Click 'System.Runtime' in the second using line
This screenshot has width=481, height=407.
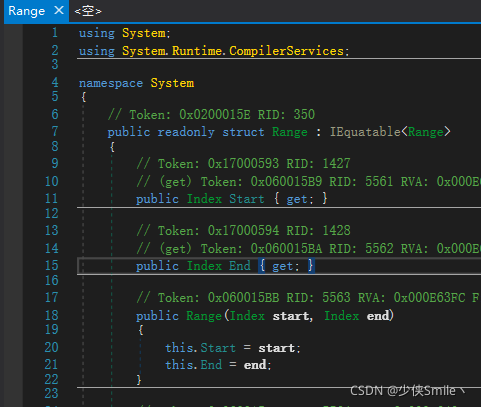coord(172,51)
